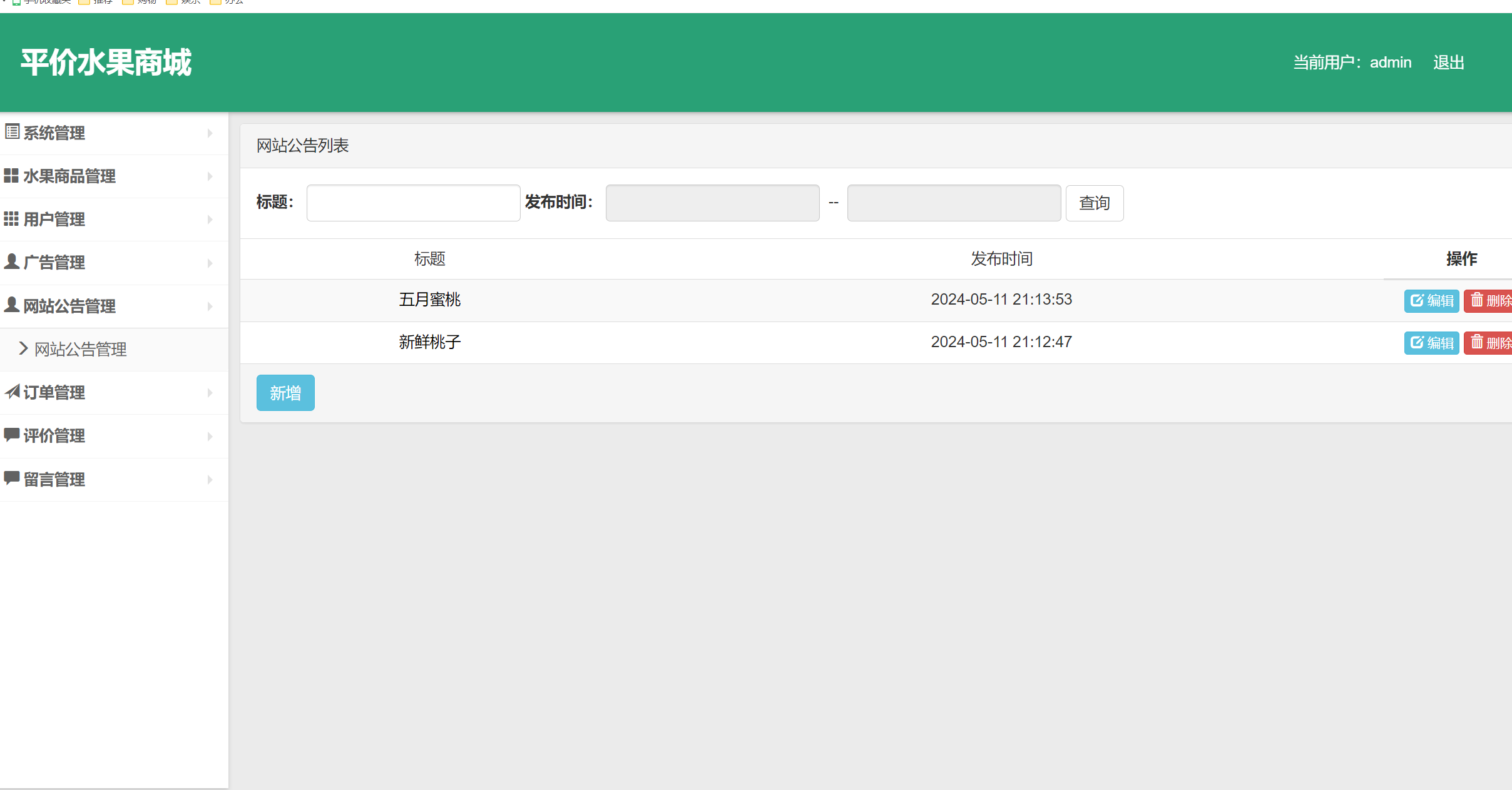Click the grid icon beside 水果商品管理
Image resolution: width=1512 pixels, height=790 pixels.
tap(11, 176)
